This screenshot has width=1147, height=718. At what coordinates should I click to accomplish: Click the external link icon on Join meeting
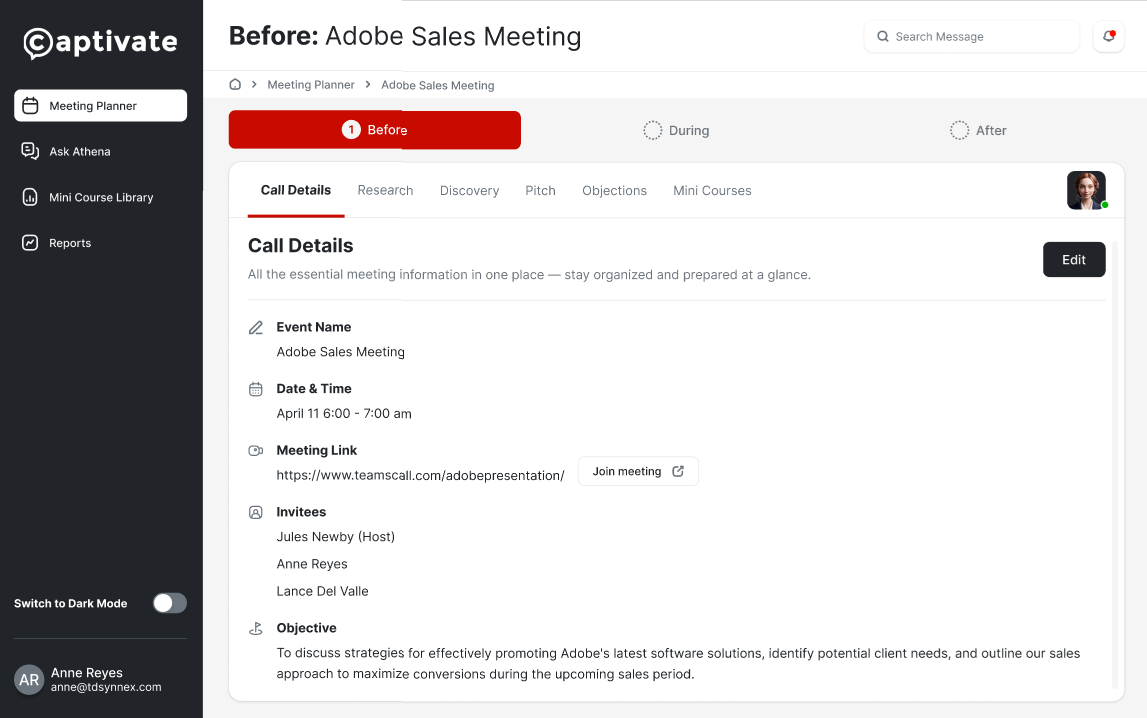(678, 472)
